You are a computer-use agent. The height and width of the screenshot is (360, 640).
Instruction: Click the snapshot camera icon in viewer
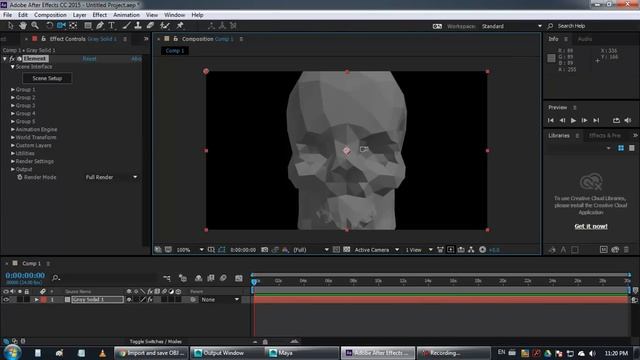264,249
